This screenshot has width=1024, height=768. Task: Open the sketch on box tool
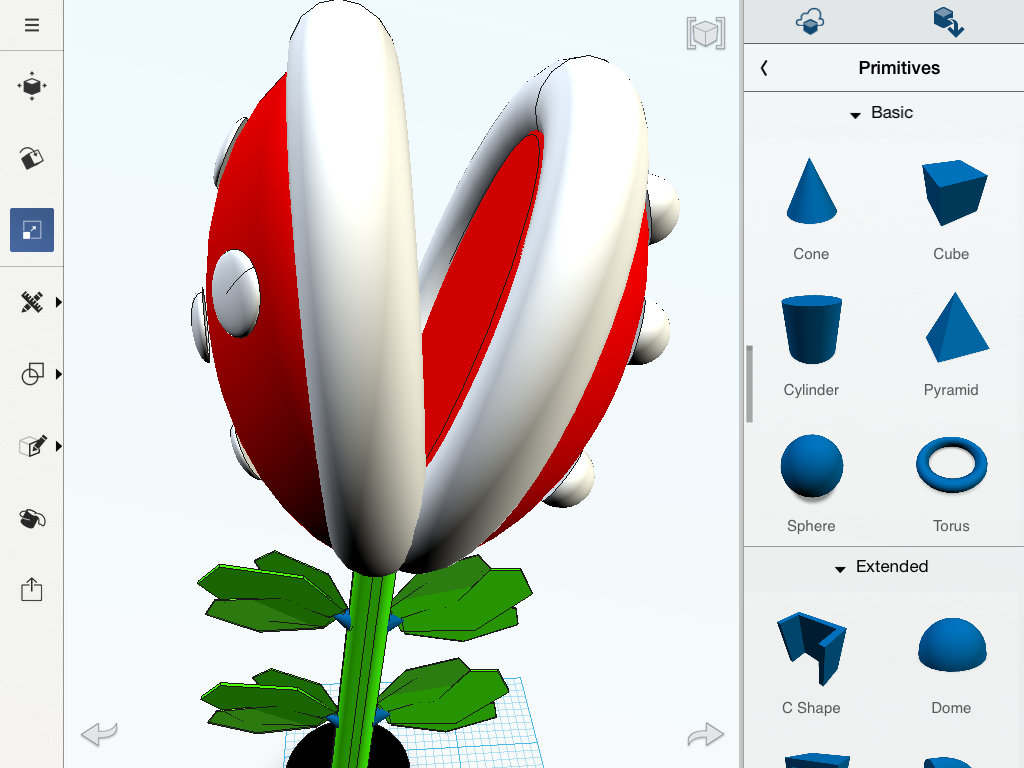coord(31,446)
